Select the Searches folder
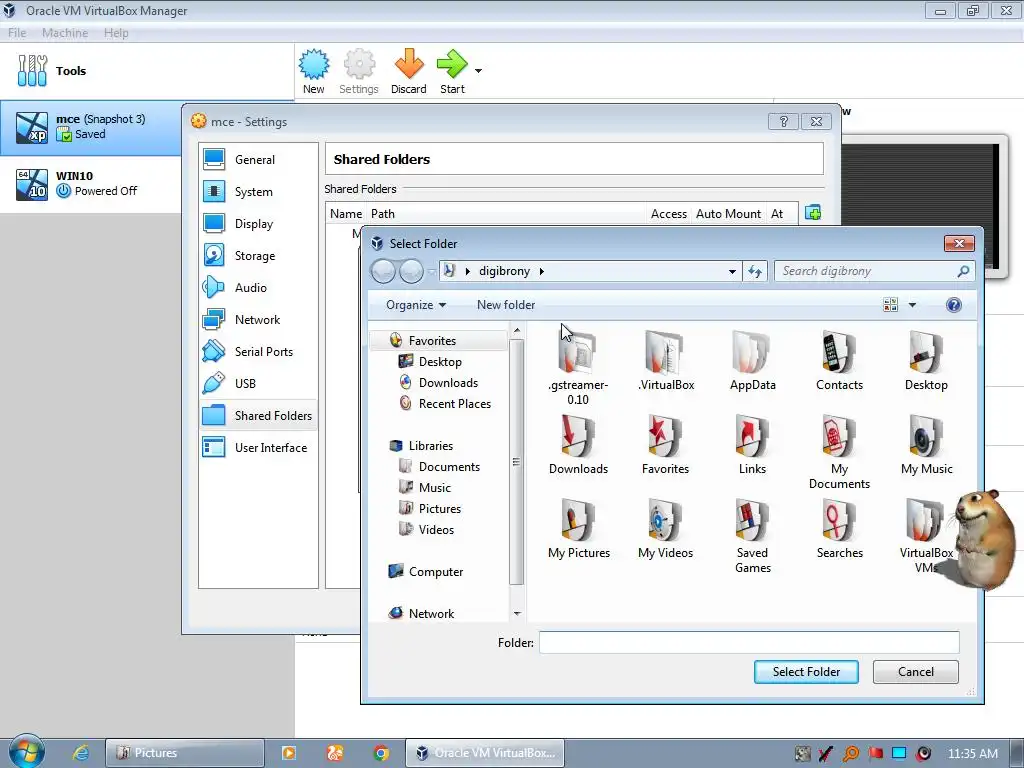 (x=839, y=528)
